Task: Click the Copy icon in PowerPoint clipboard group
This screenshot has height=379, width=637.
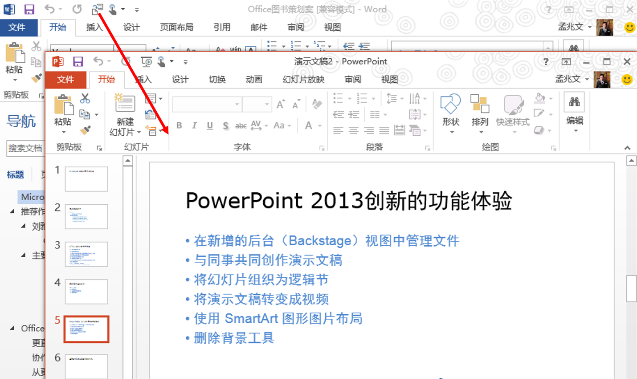Action: pos(84,115)
